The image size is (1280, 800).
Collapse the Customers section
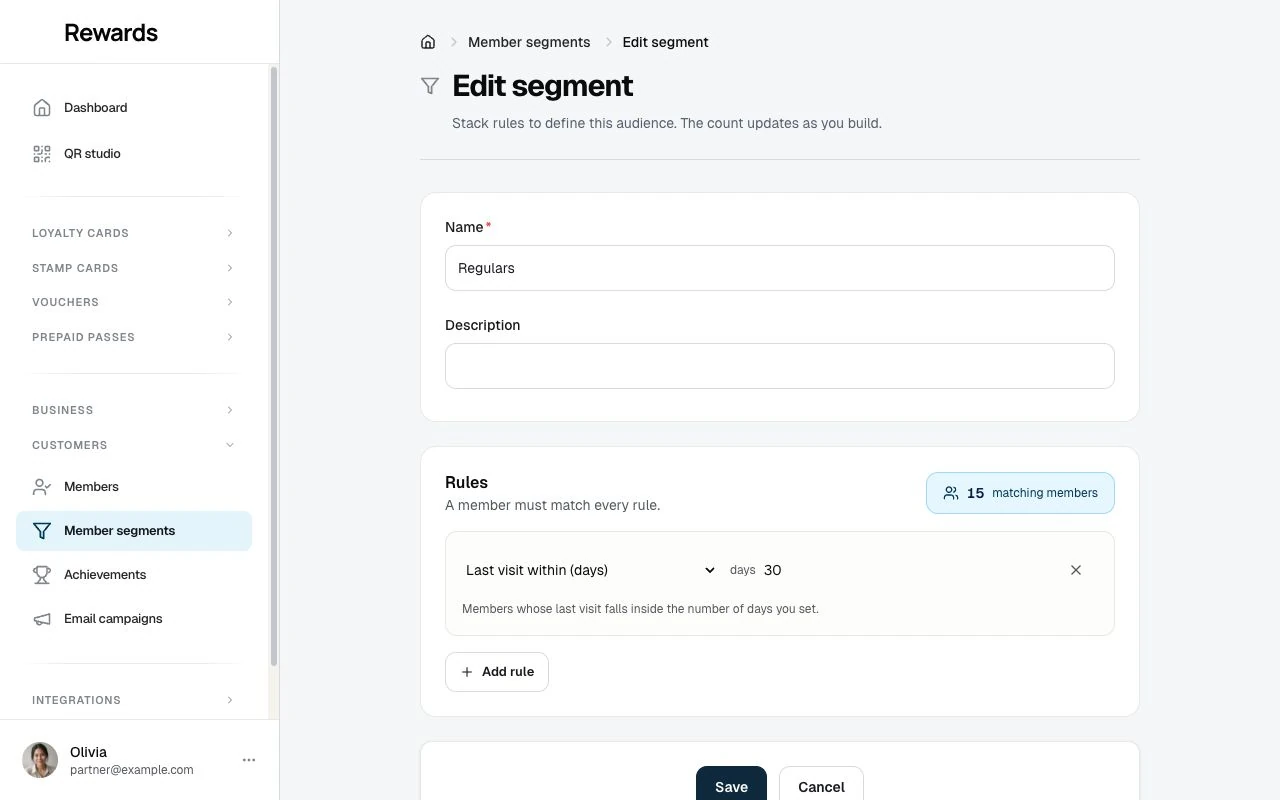[133, 445]
